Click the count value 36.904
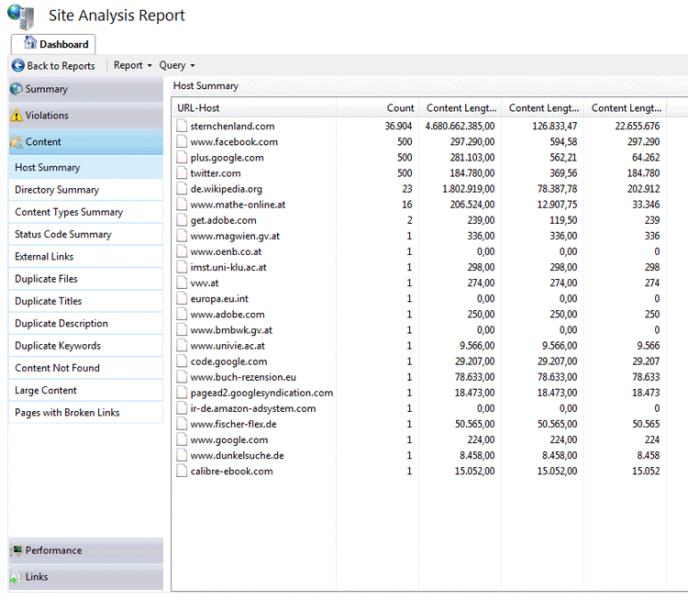This screenshot has height=600, width=688. 398,126
